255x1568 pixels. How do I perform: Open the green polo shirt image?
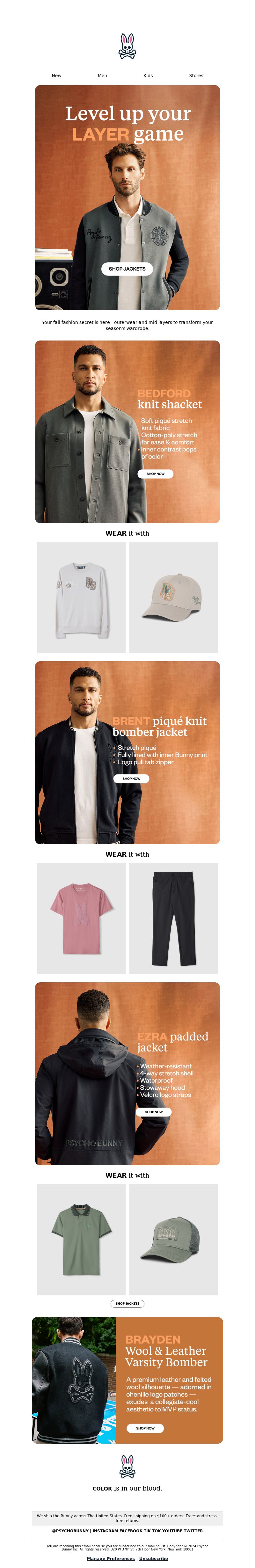coord(82,1239)
